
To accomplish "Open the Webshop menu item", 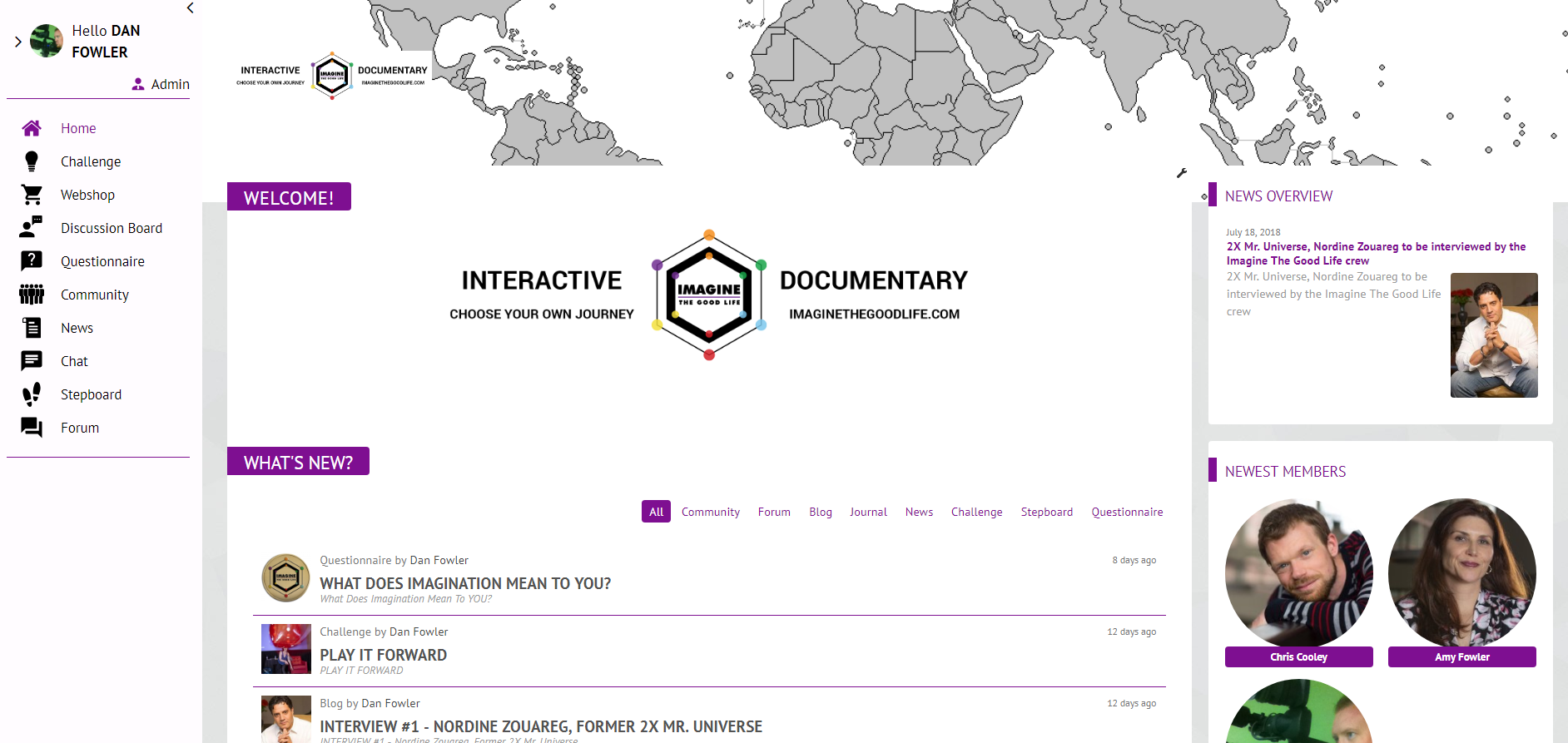I will (87, 195).
